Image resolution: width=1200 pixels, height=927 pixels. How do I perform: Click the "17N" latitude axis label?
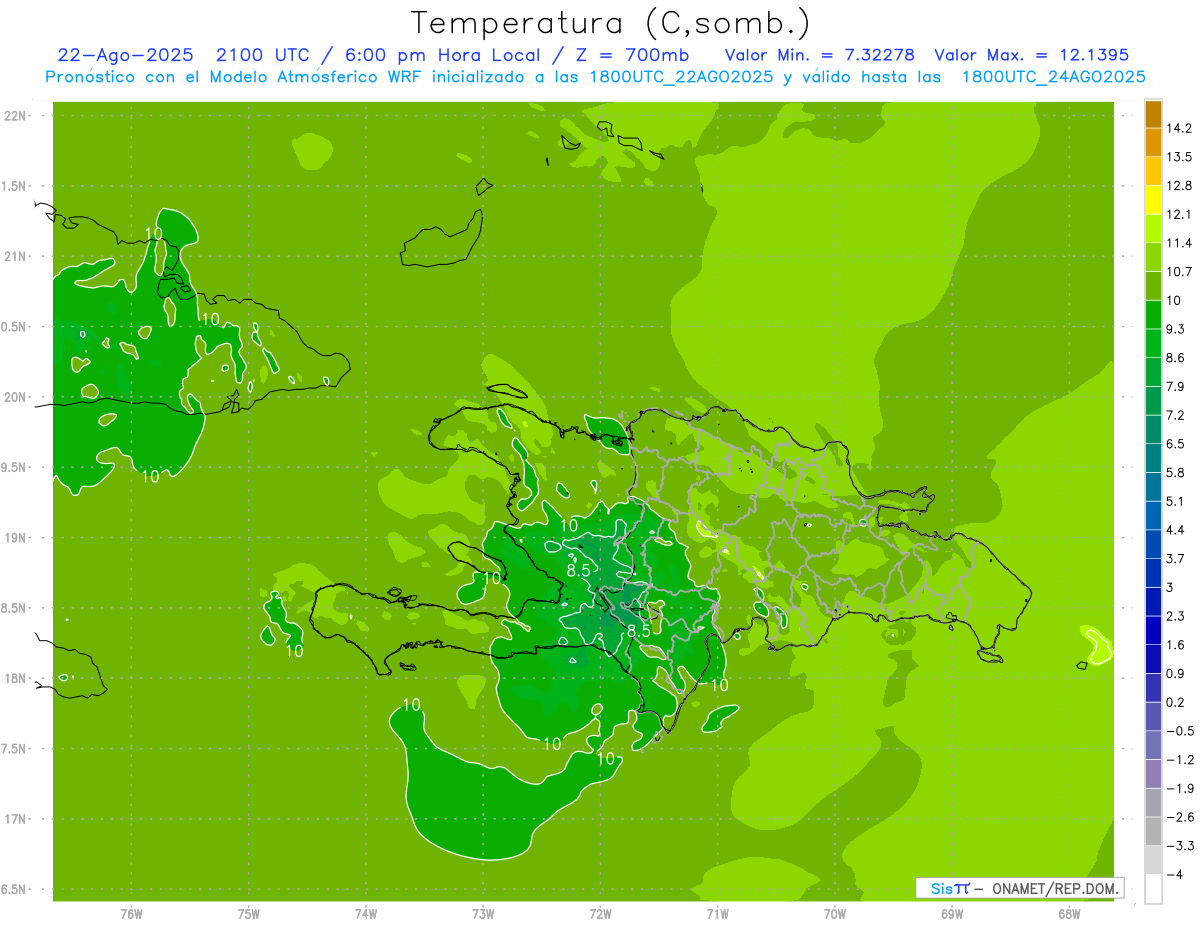tap(16, 819)
